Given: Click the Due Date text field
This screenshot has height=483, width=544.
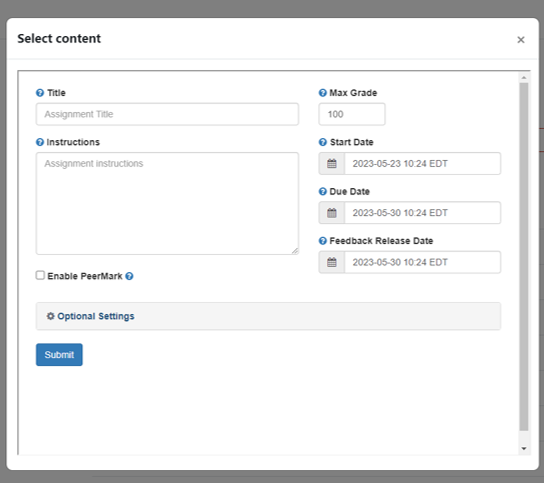Looking at the screenshot, I should pos(423,213).
